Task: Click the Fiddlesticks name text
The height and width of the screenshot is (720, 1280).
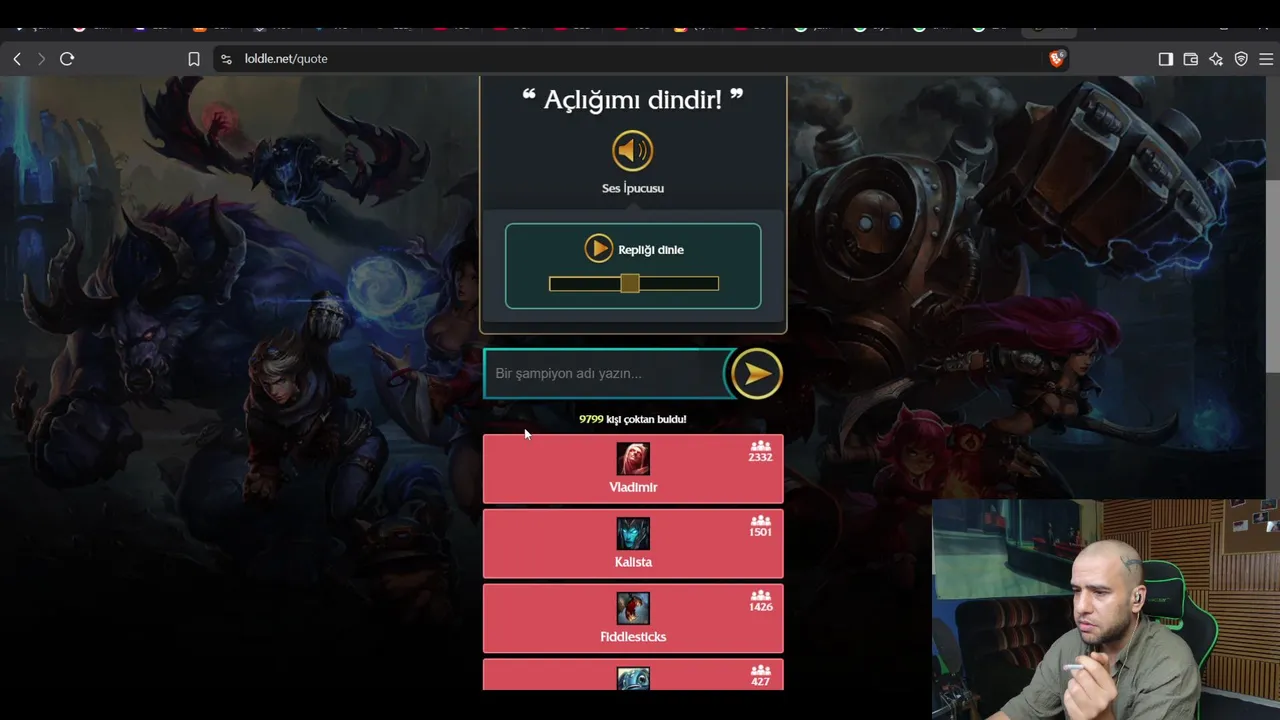Action: pos(633,637)
